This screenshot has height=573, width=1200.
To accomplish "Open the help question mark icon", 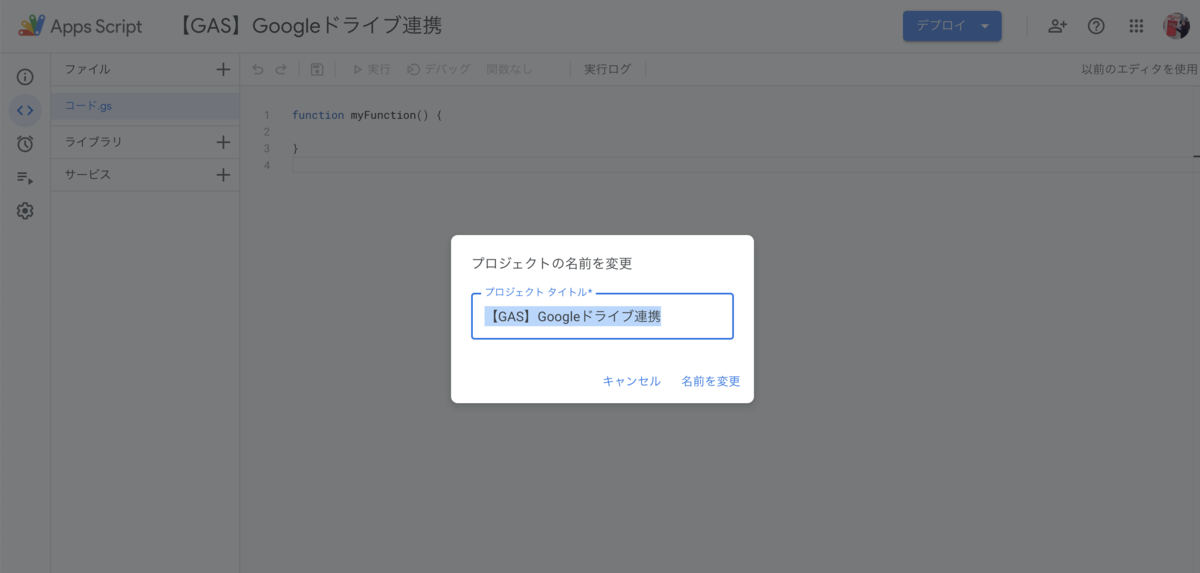I will (x=1096, y=26).
